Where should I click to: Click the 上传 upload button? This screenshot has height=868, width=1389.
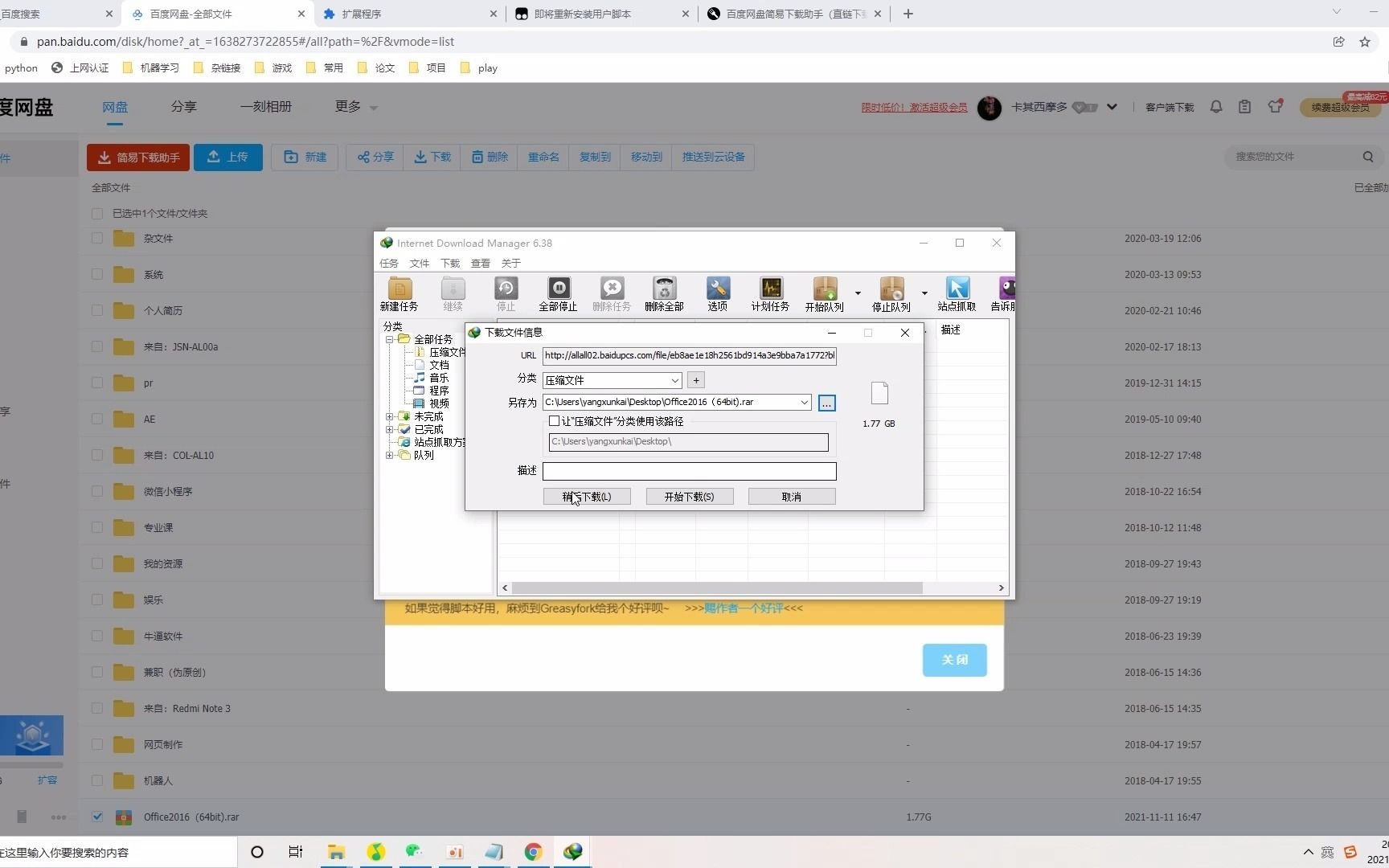coord(228,158)
